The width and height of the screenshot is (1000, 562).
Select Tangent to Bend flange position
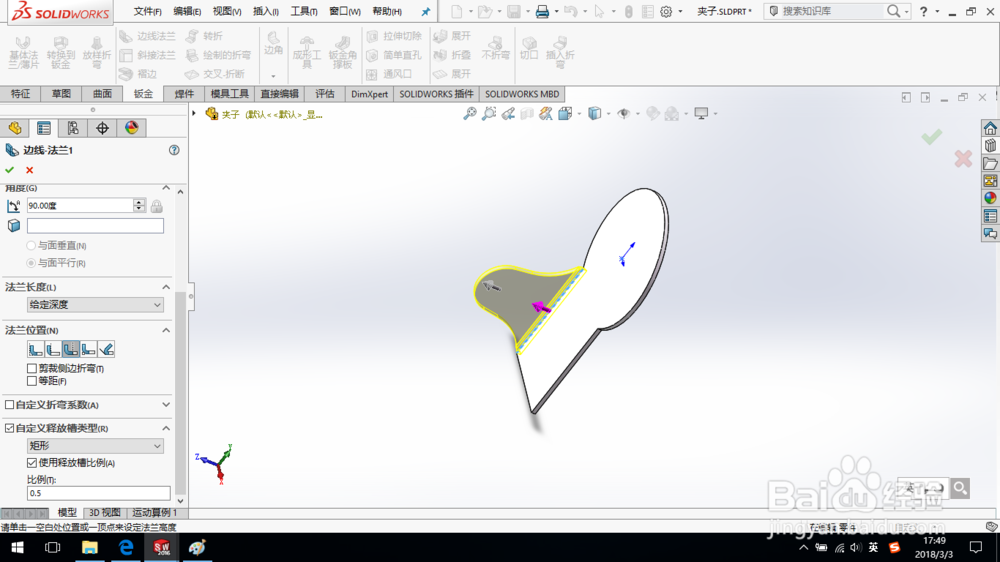click(107, 349)
